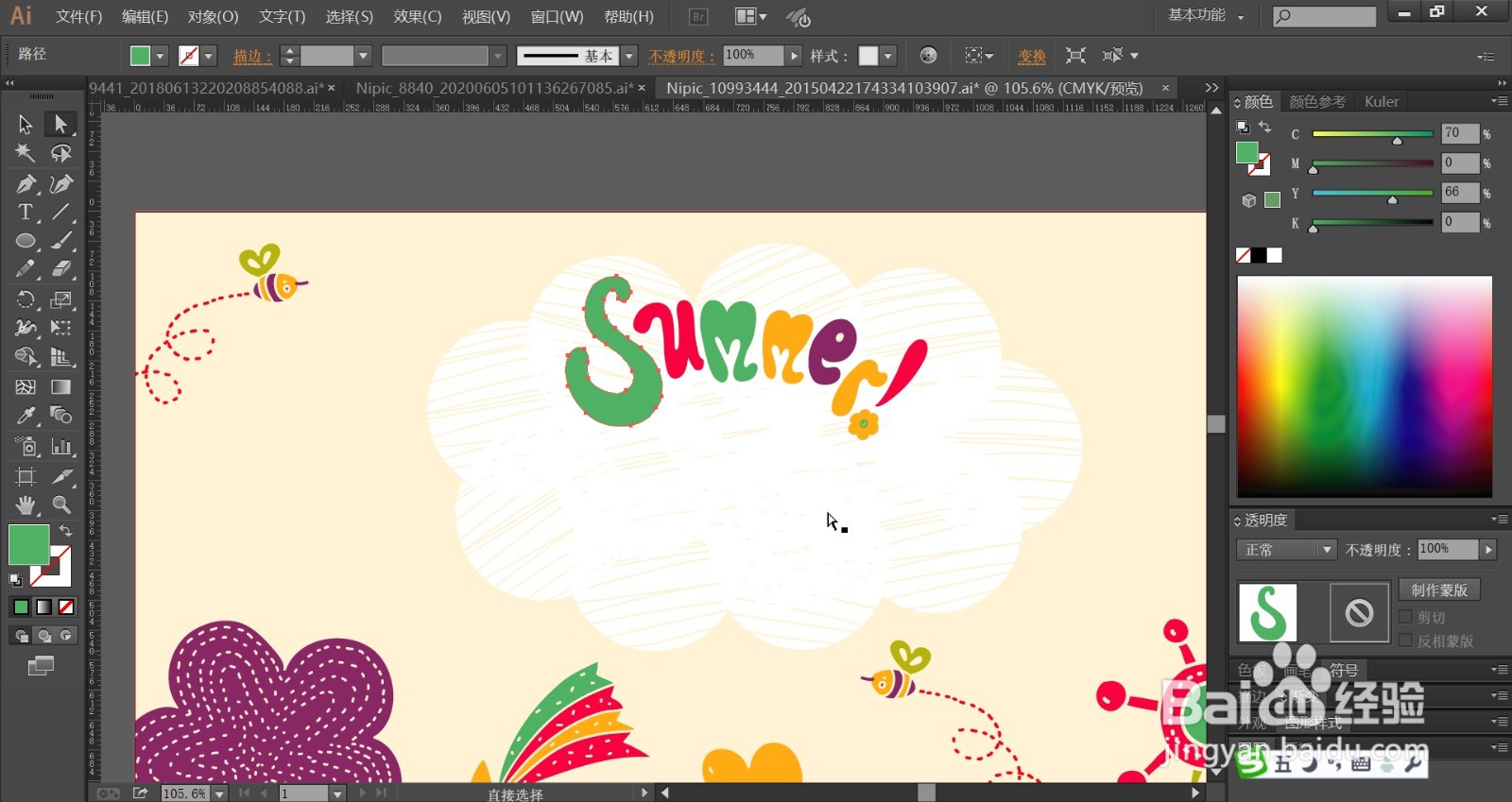This screenshot has height=802, width=1512.
Task: Open the opacity slider arrow in Transparency panel
Action: tap(1488, 549)
